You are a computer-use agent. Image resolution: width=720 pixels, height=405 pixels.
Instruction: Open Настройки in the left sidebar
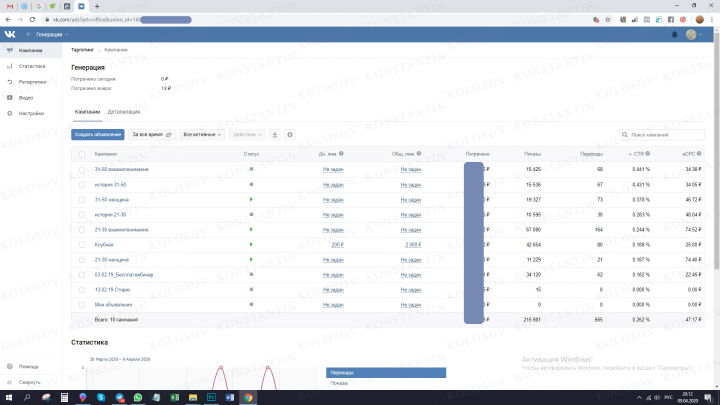point(31,113)
